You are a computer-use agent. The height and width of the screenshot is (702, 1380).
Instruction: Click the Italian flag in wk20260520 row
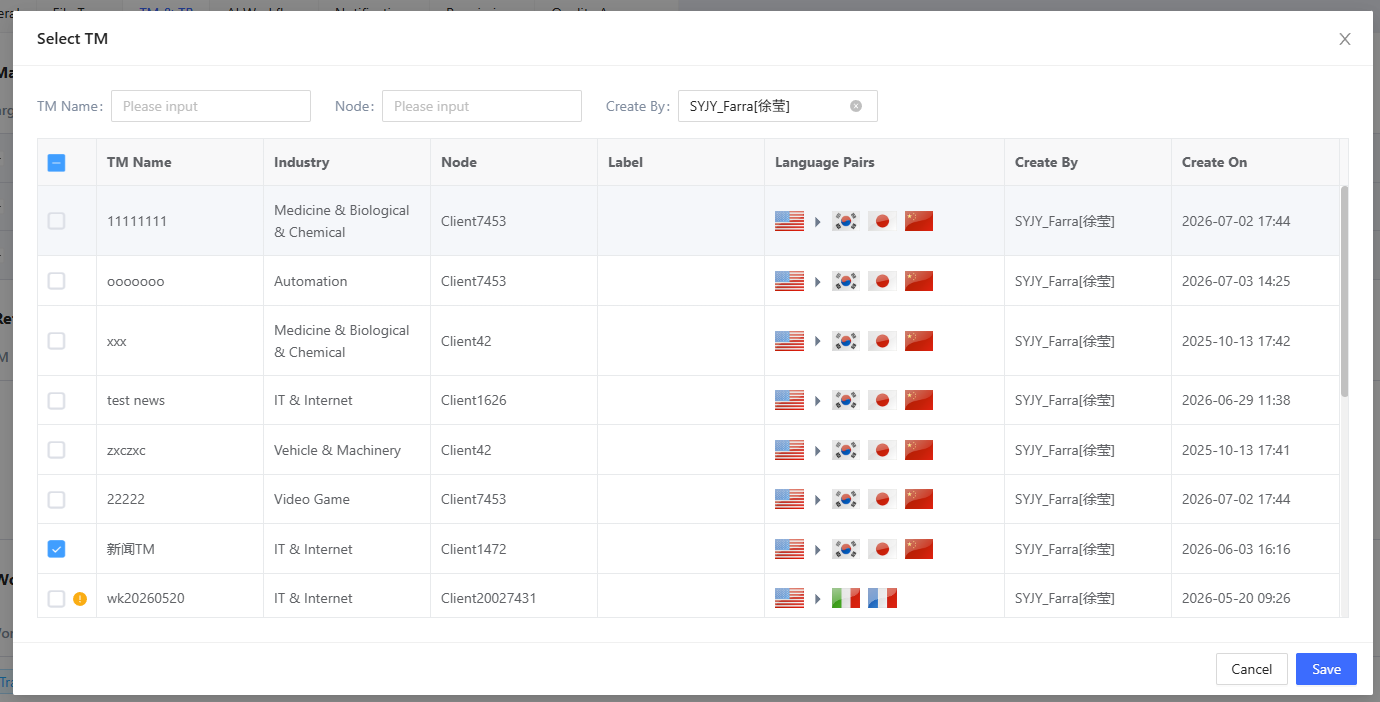click(846, 598)
